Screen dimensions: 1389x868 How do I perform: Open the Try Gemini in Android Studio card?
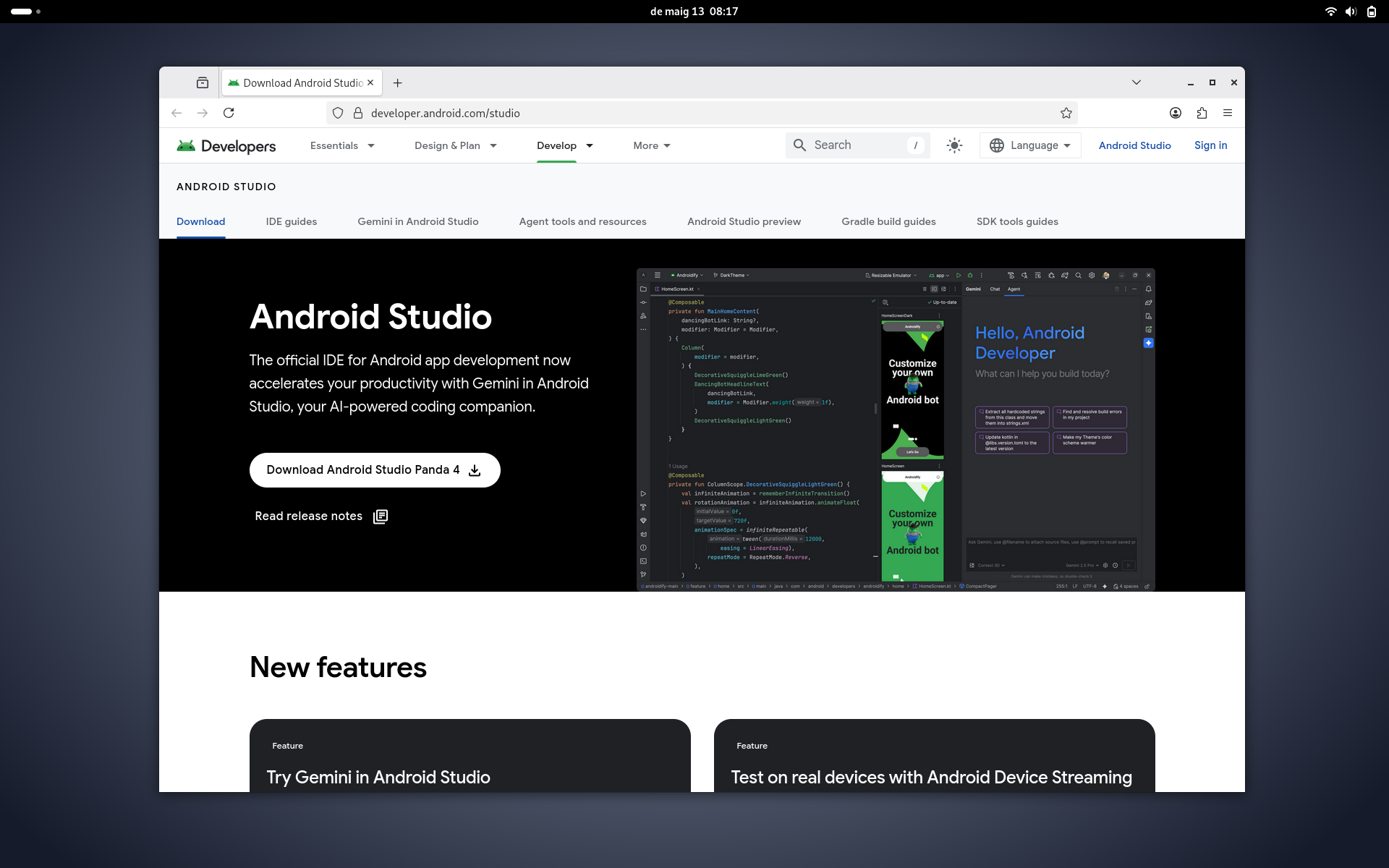470,755
